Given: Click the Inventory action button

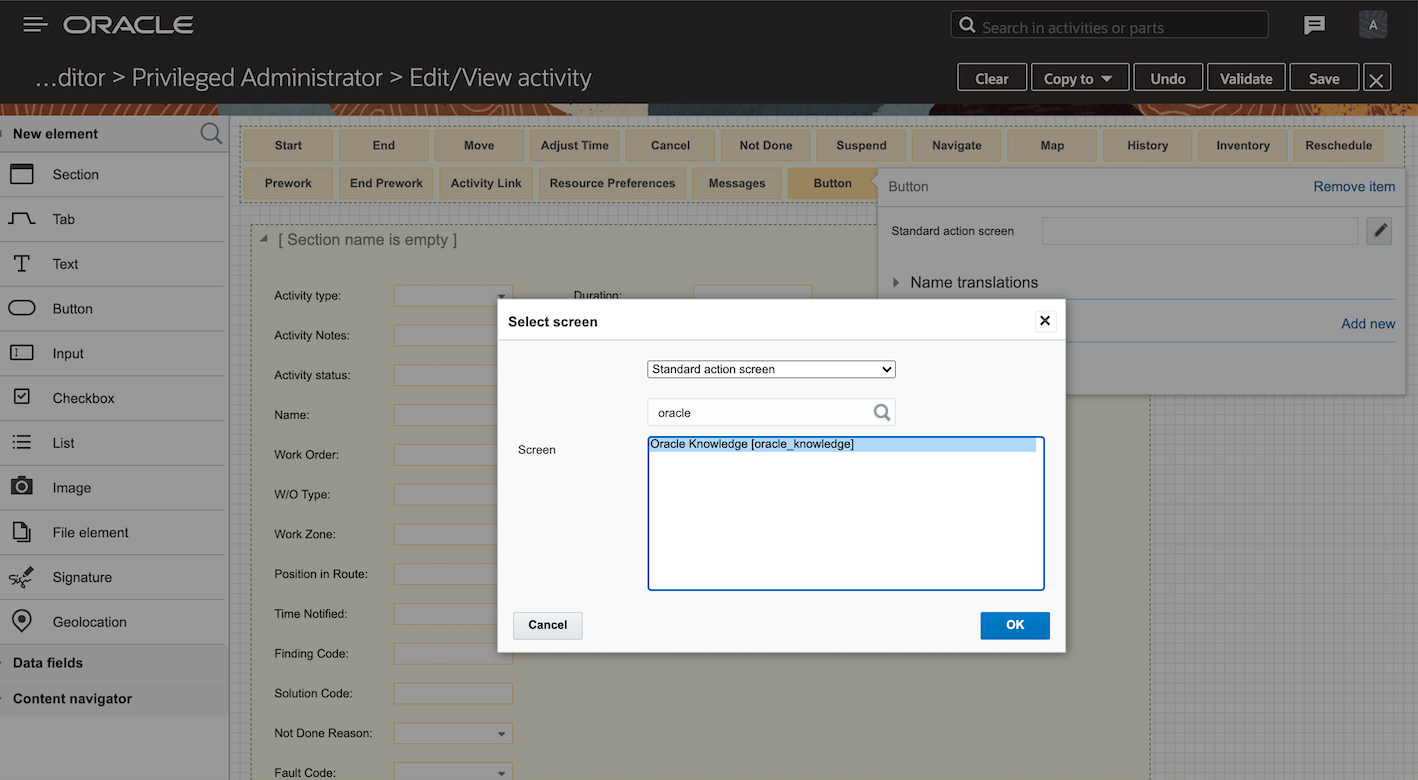Looking at the screenshot, I should coord(1243,145).
